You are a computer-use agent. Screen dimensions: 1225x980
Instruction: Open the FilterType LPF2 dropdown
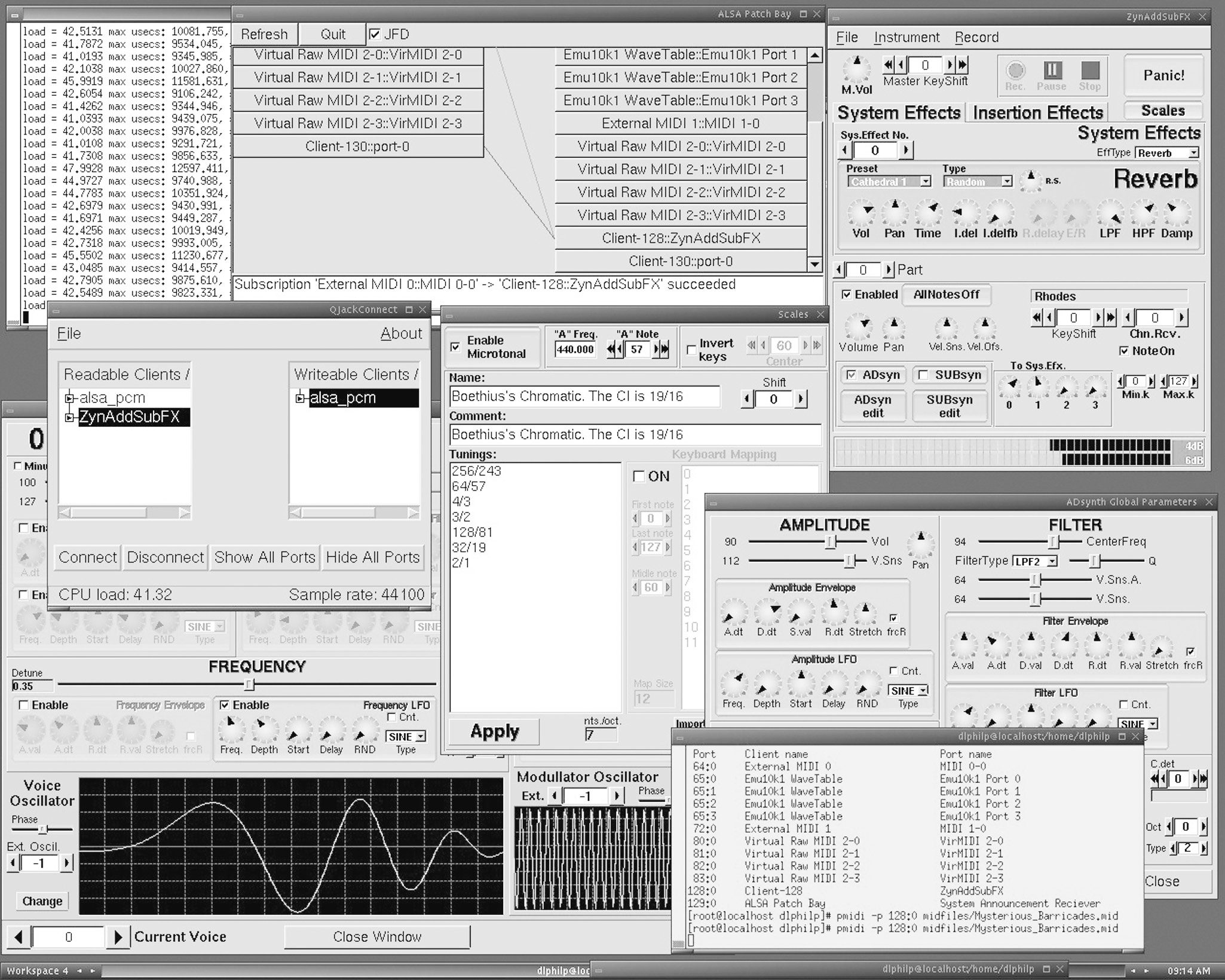pyautogui.click(x=1035, y=561)
